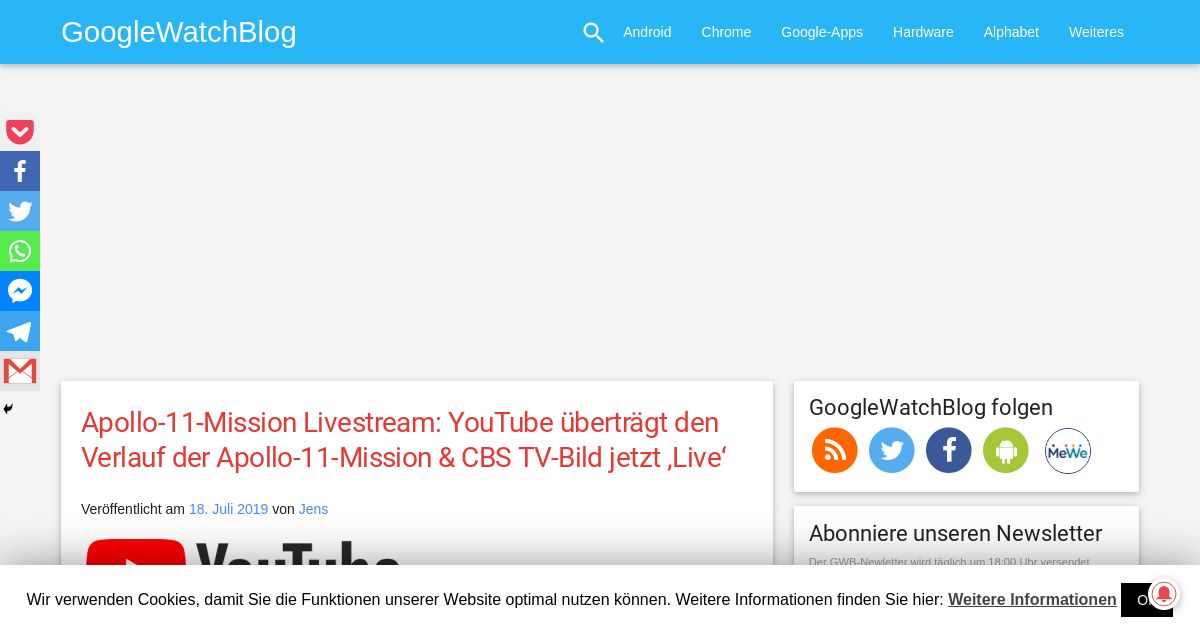Share article via Telegram icon
The image size is (1200, 630).
click(x=20, y=331)
